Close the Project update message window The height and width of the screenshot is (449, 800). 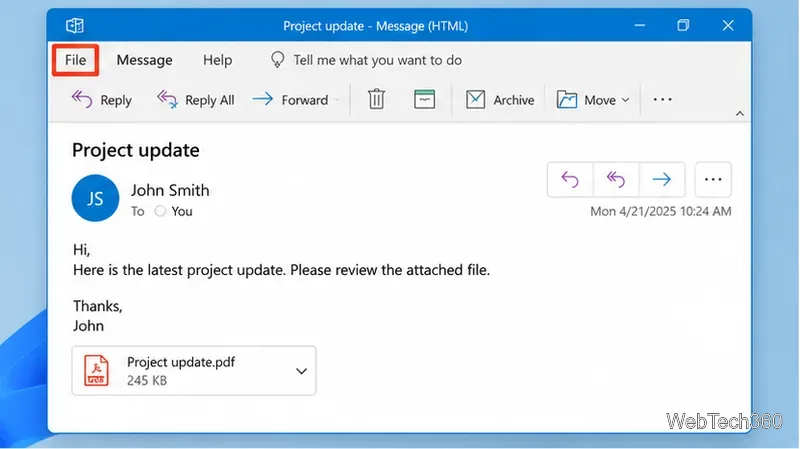(x=728, y=26)
